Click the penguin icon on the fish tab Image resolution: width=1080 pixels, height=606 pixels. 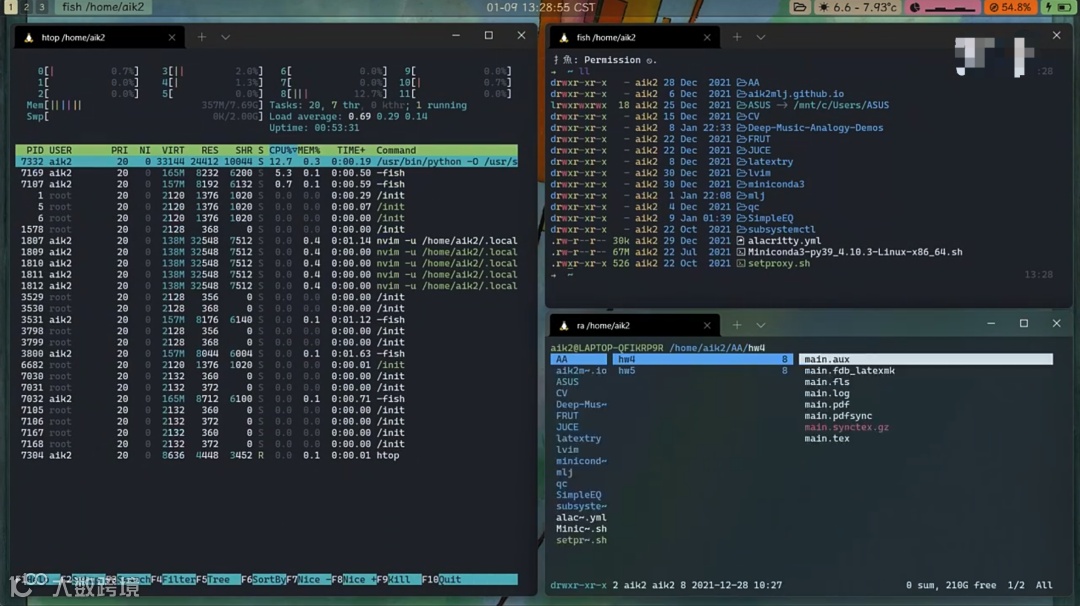click(x=563, y=38)
